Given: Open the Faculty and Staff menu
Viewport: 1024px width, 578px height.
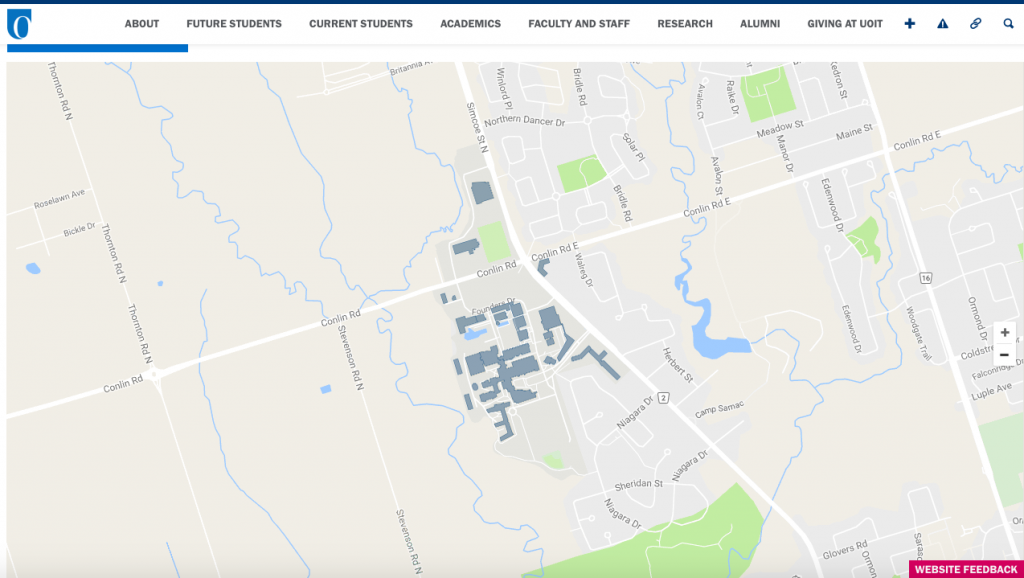Looking at the screenshot, I should pos(579,24).
